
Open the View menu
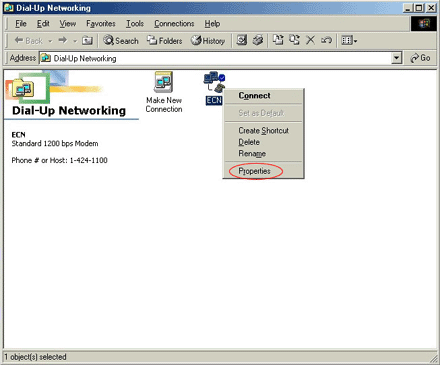click(68, 24)
